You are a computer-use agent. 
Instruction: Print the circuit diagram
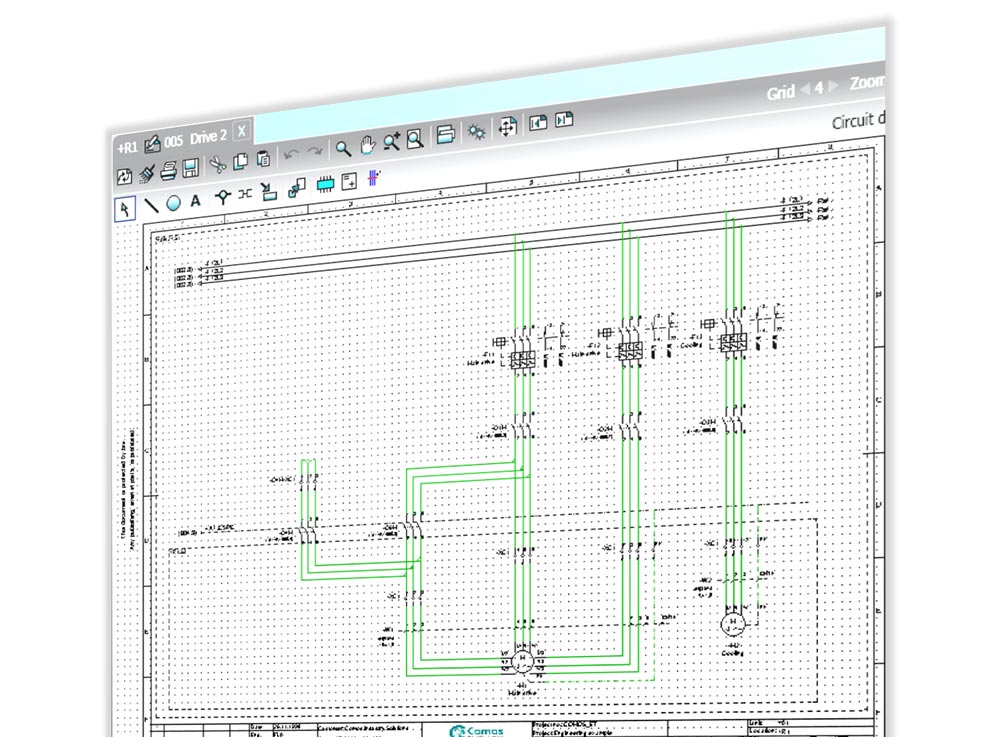coord(168,170)
